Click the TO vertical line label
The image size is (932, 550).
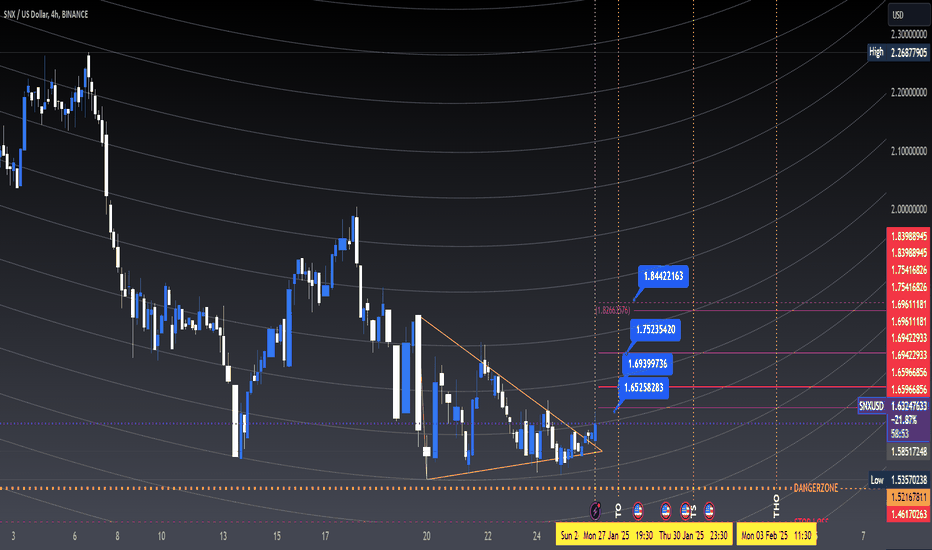[618, 510]
